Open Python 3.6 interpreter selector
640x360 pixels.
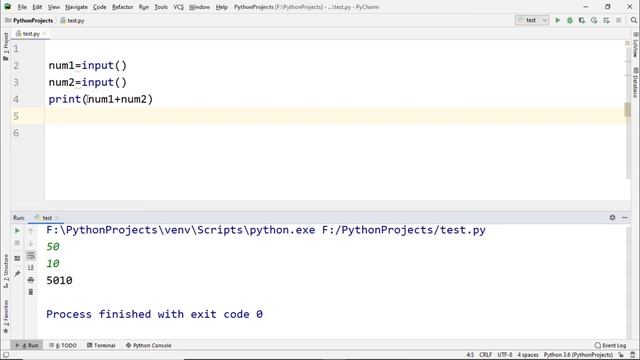click(x=578, y=355)
